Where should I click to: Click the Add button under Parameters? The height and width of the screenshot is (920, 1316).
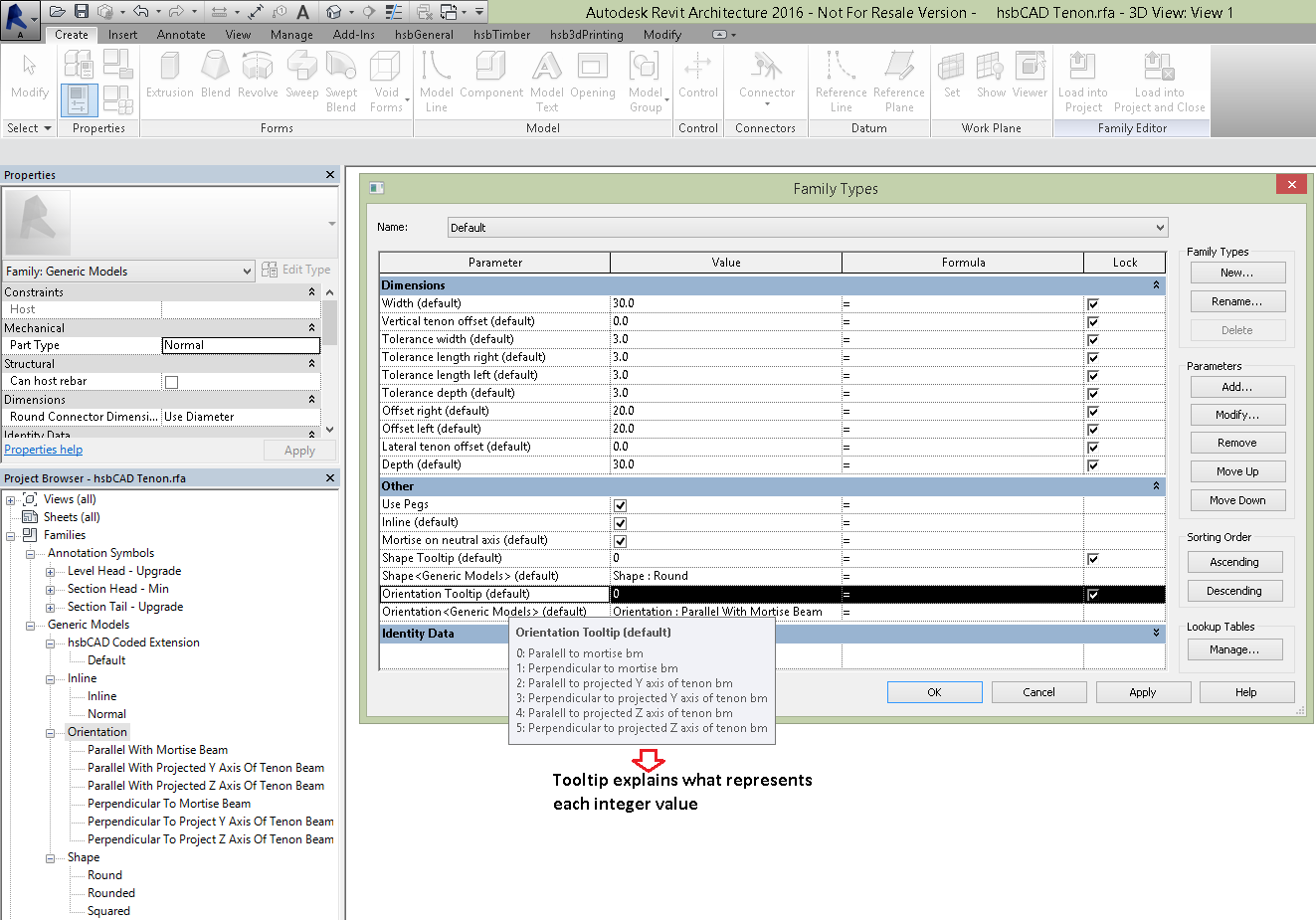coord(1237,386)
